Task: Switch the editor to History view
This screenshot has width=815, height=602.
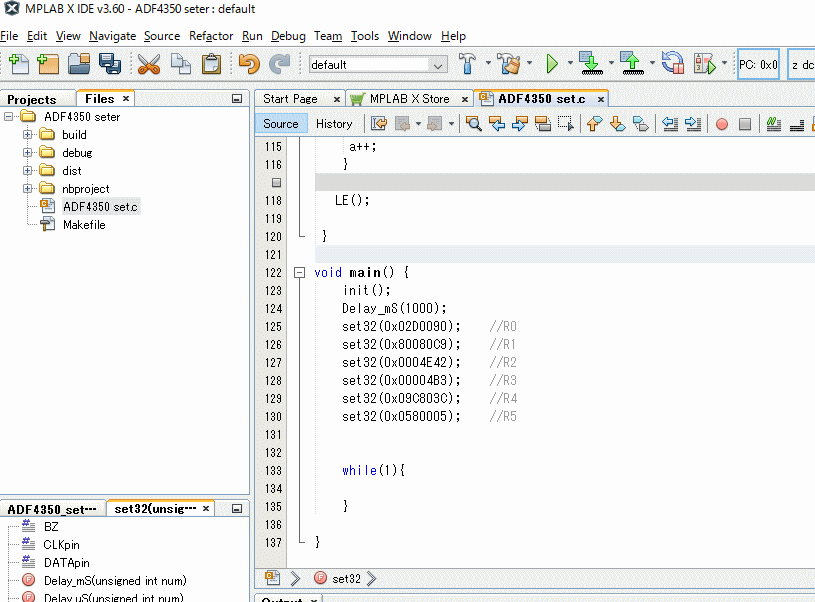Action: tap(334, 124)
